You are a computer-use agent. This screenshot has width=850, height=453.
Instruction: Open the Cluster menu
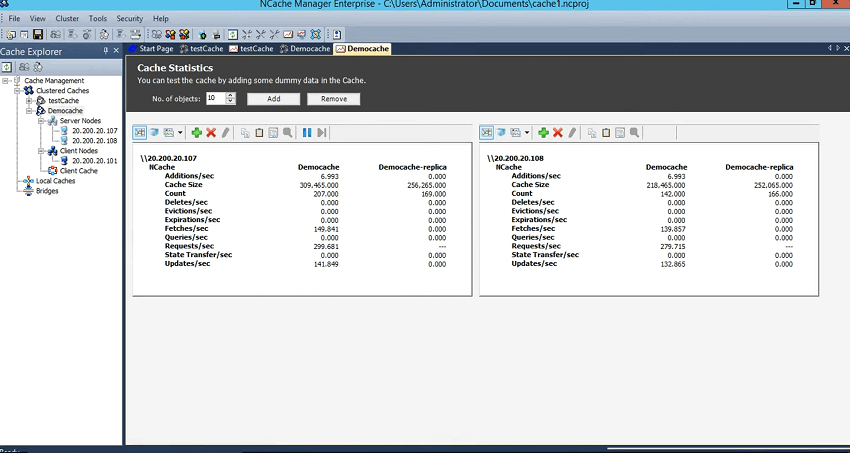point(67,18)
